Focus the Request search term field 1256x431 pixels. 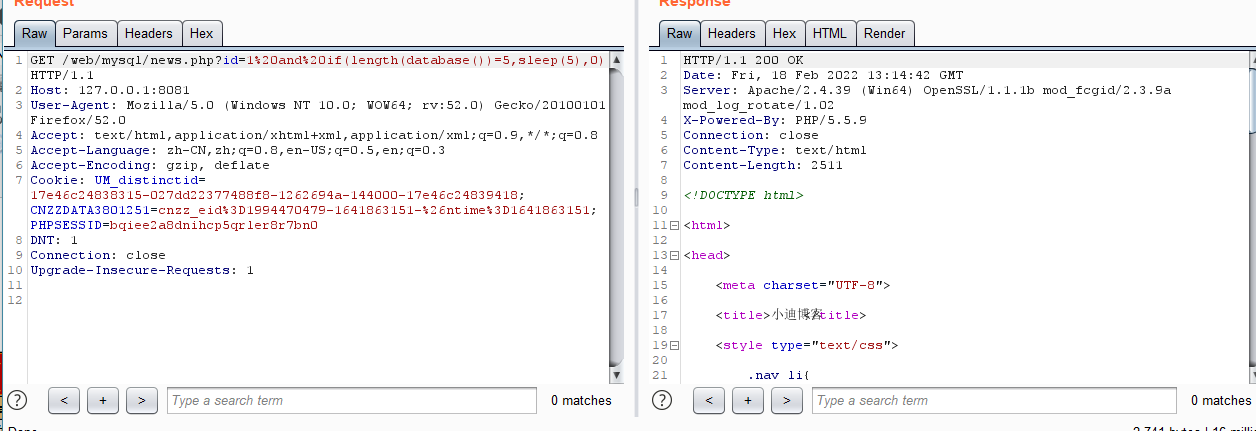click(351, 400)
